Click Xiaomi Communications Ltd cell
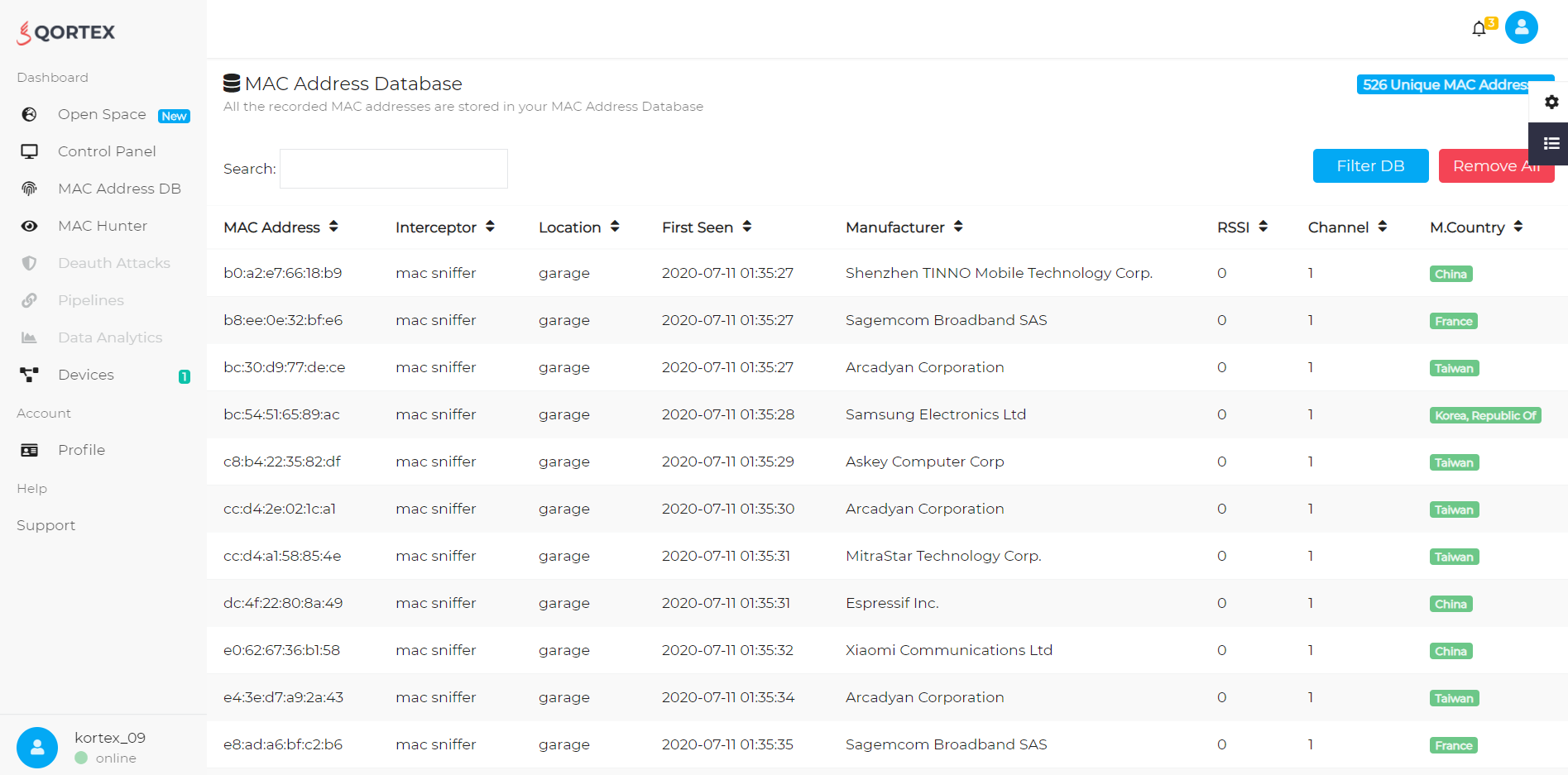This screenshot has height=775, width=1568. [949, 650]
